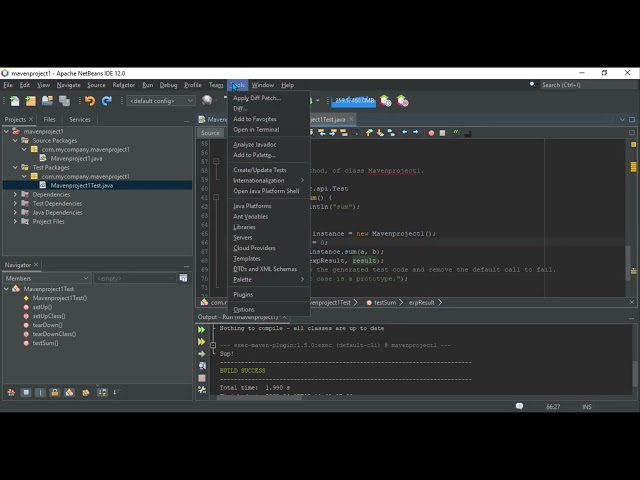This screenshot has width=640, height=480.
Task: Click the Next Bookmark down-arrow icon
Action: pyautogui.click(x=380, y=133)
